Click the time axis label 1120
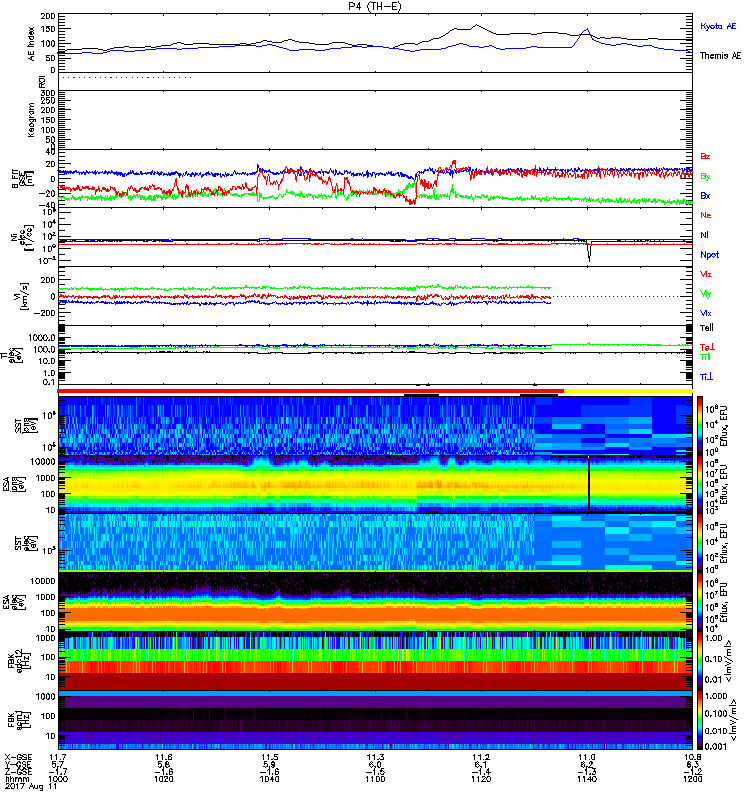750x800 pixels. [x=481, y=779]
